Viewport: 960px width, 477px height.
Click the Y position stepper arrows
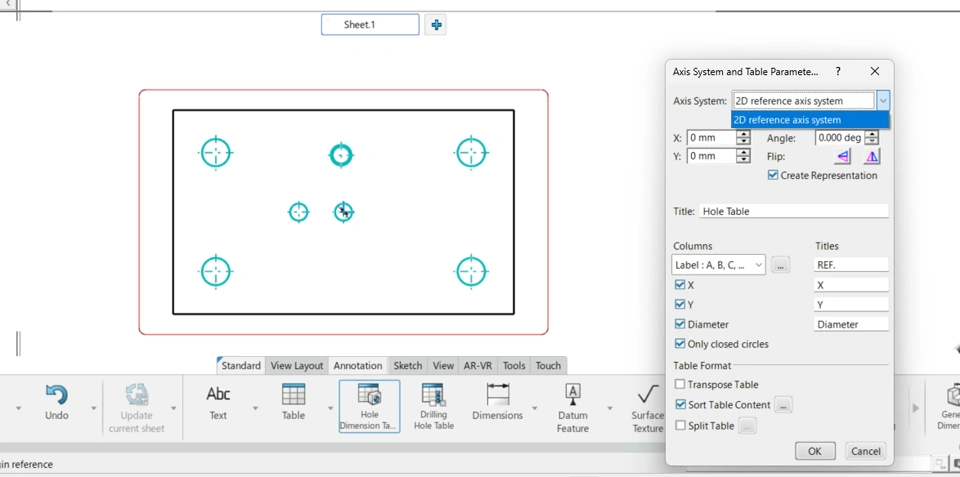(743, 156)
